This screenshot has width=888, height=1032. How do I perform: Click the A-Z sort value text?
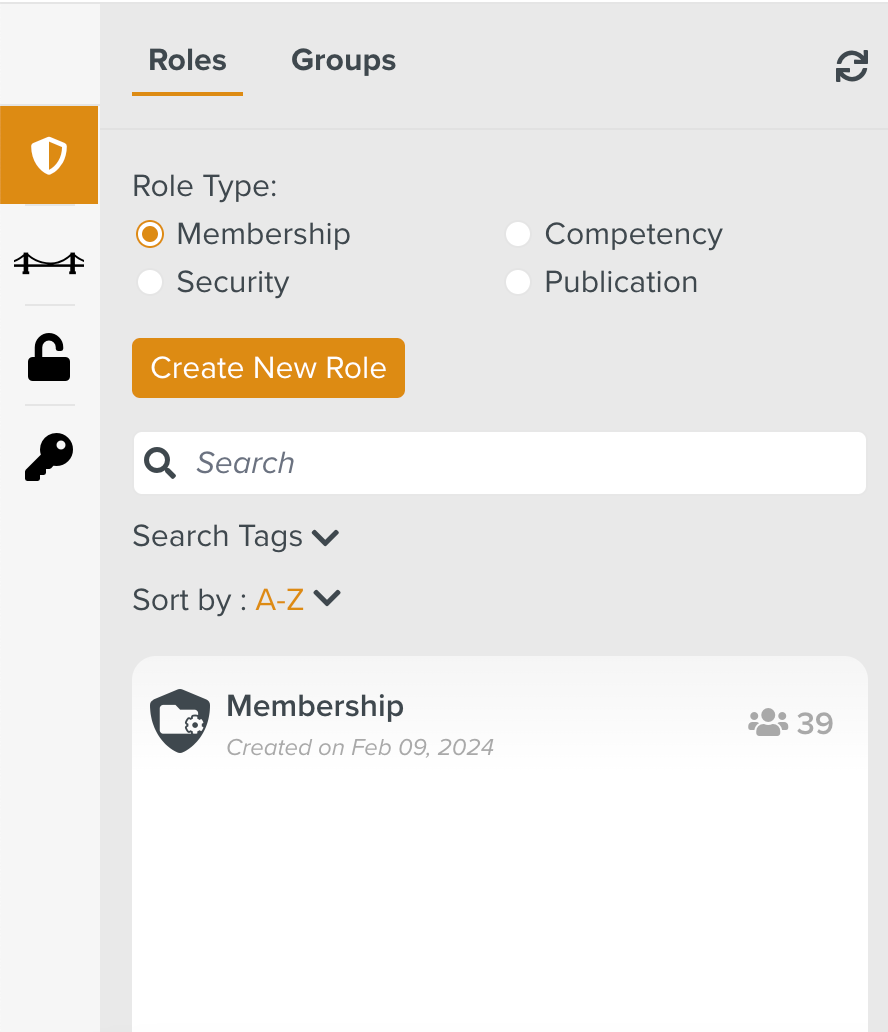click(x=280, y=600)
